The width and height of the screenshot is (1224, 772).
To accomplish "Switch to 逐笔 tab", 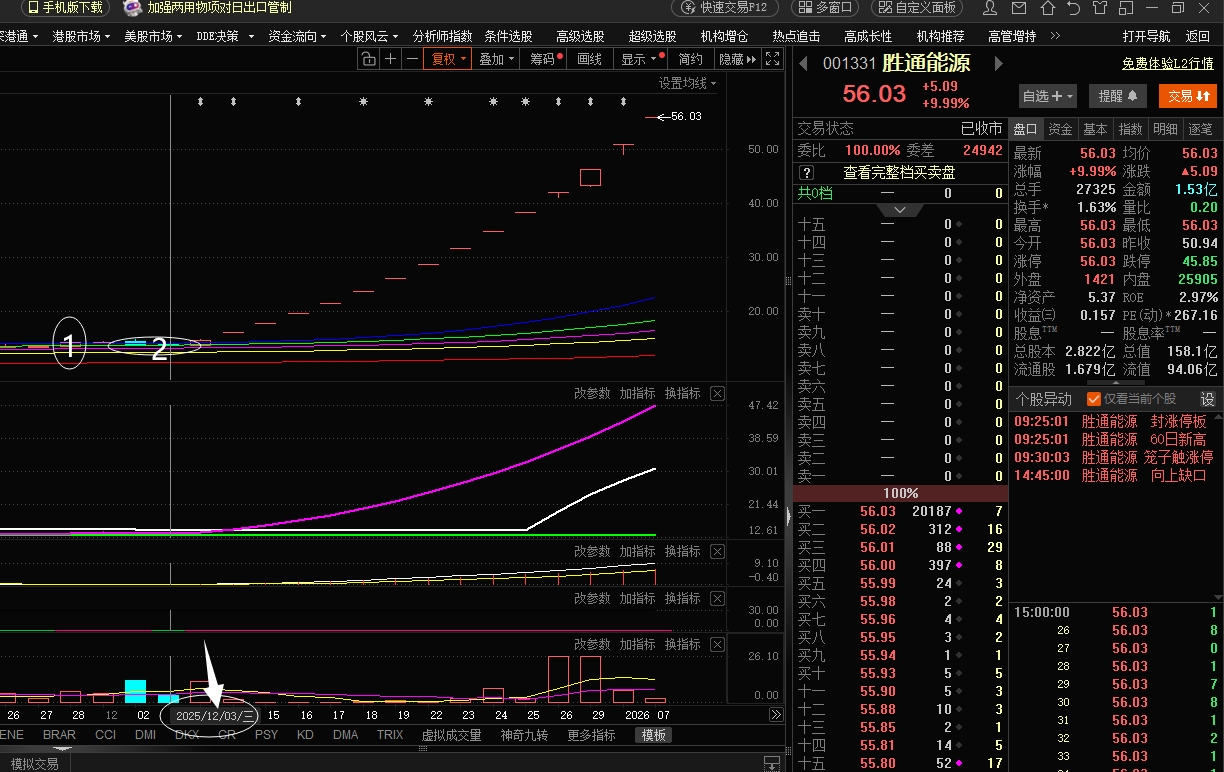I will point(1200,129).
